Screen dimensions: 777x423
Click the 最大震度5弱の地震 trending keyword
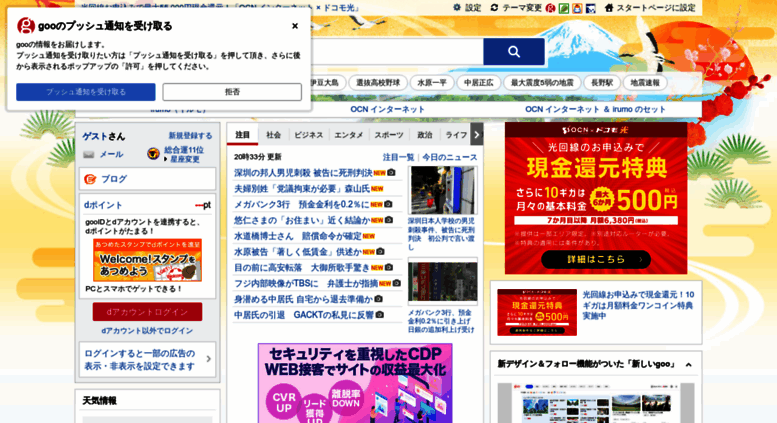point(542,83)
